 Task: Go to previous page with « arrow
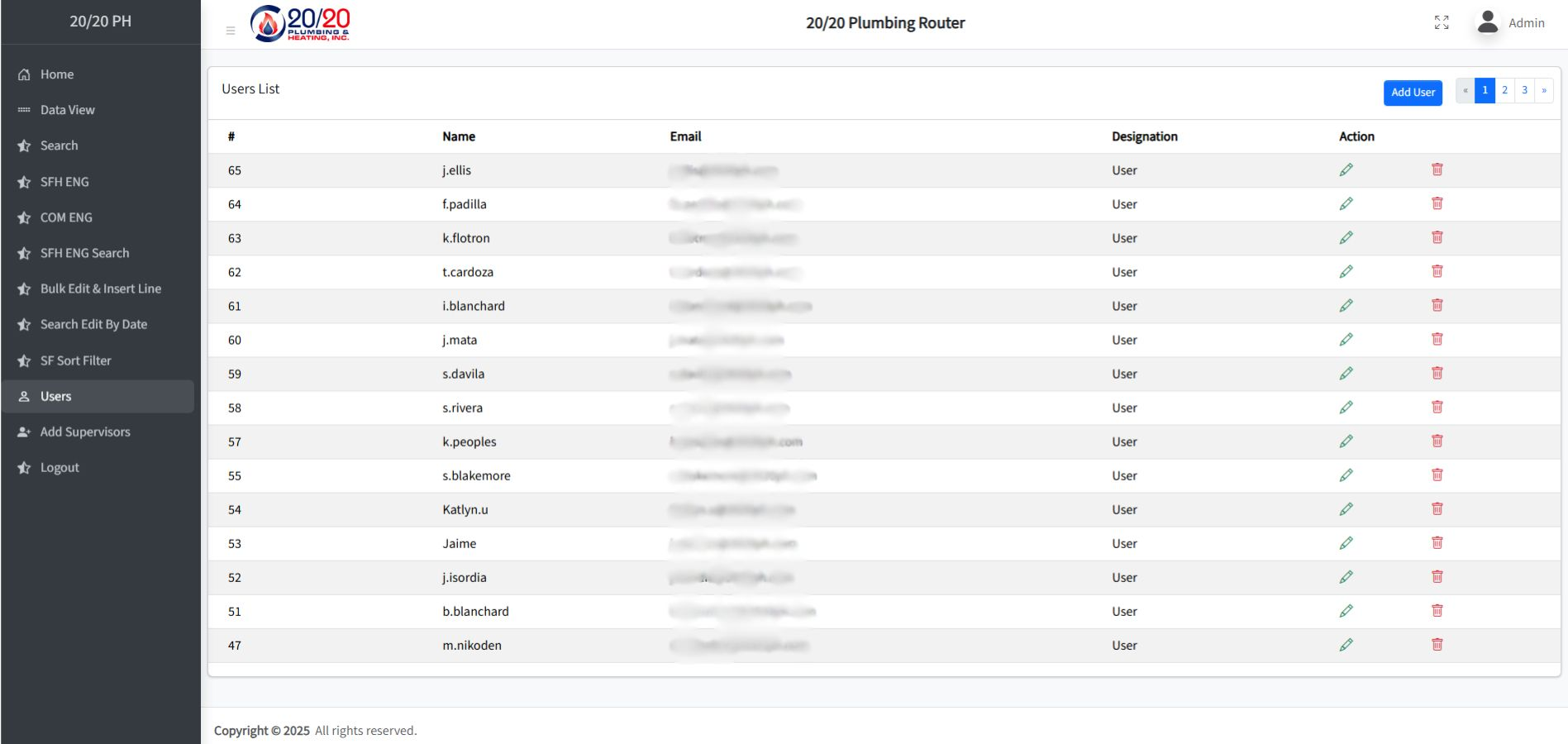[x=1465, y=90]
